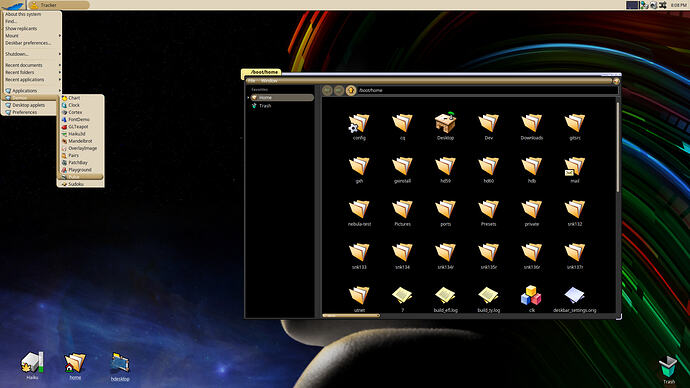690x388 pixels.
Task: Launch OverlayImage demo
Action: (81, 148)
